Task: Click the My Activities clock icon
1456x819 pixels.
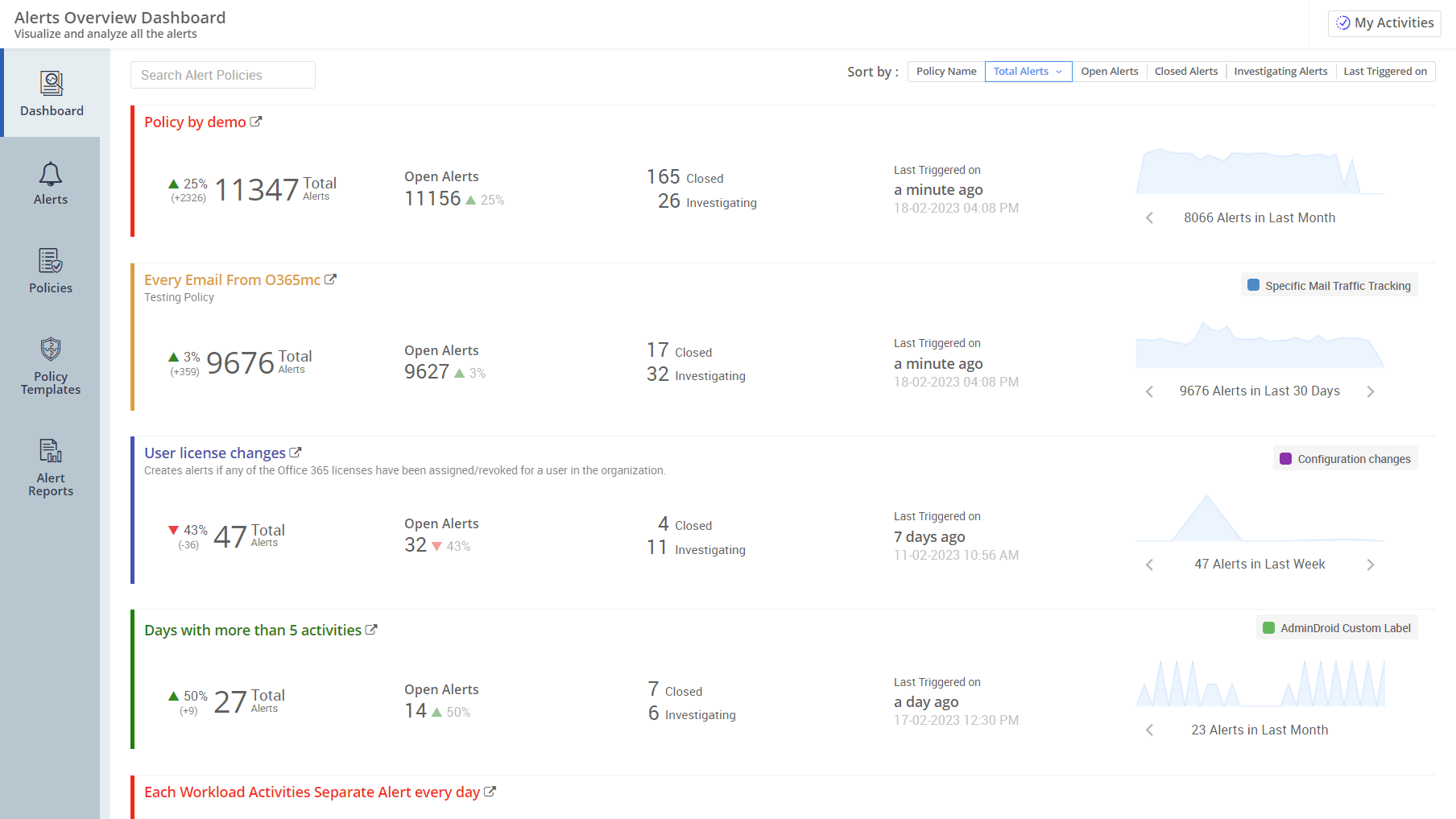Action: click(1342, 23)
